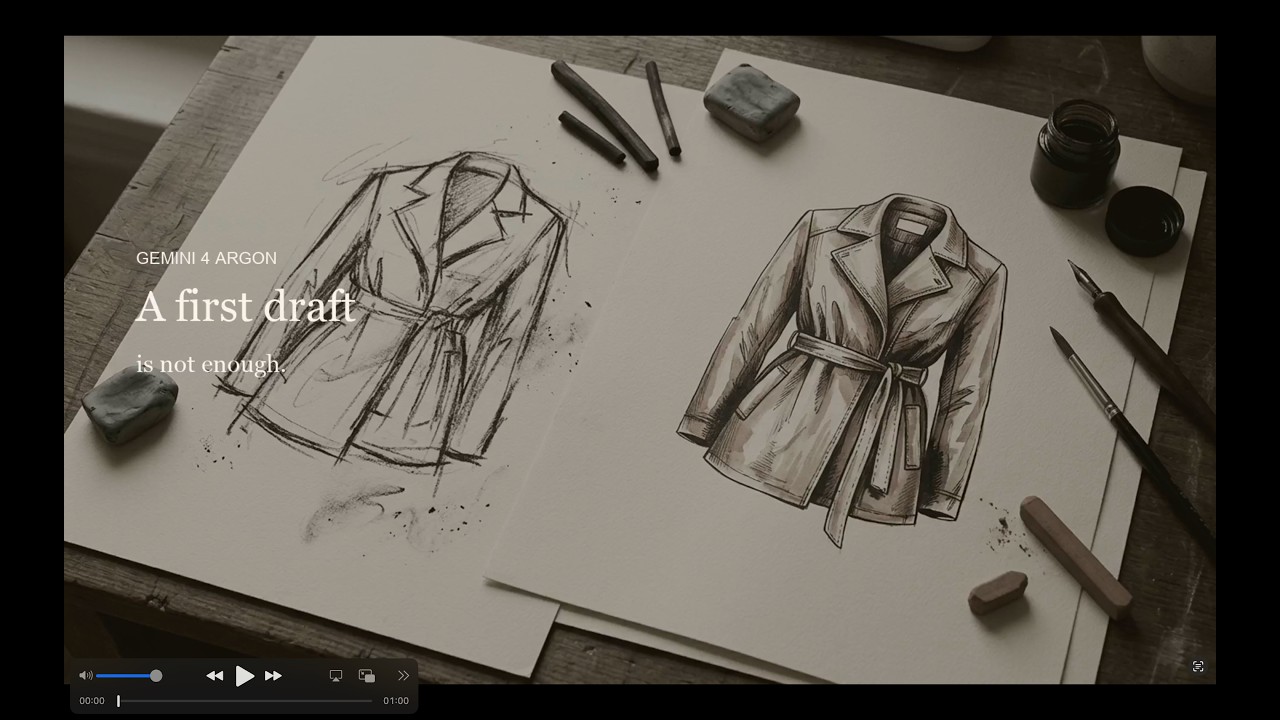Adjust the volume slider knob
Viewport: 1280px width, 720px height.
pyautogui.click(x=156, y=676)
